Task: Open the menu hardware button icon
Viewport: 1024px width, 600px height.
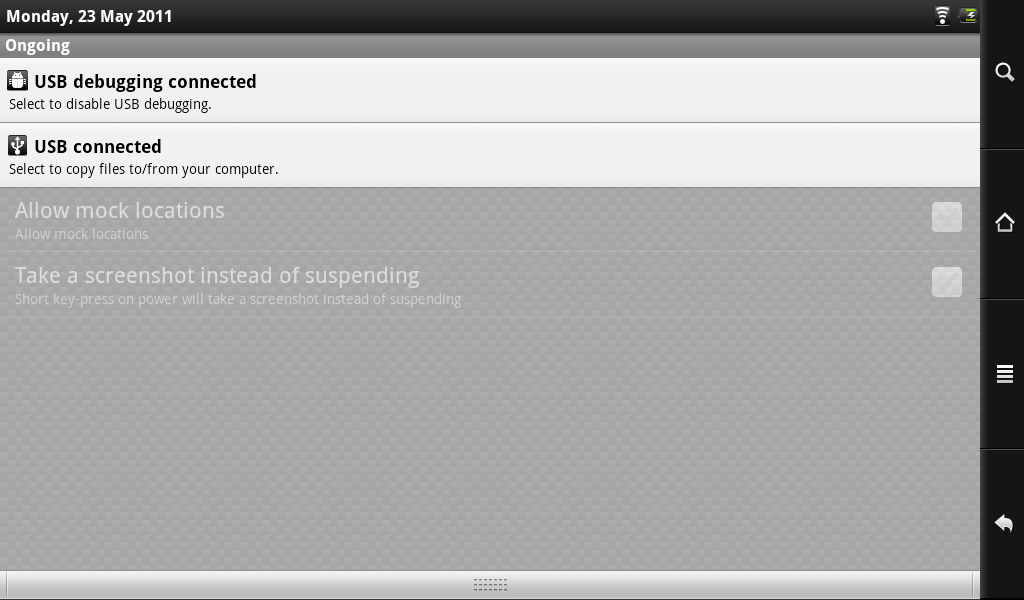Action: pyautogui.click(x=1004, y=373)
